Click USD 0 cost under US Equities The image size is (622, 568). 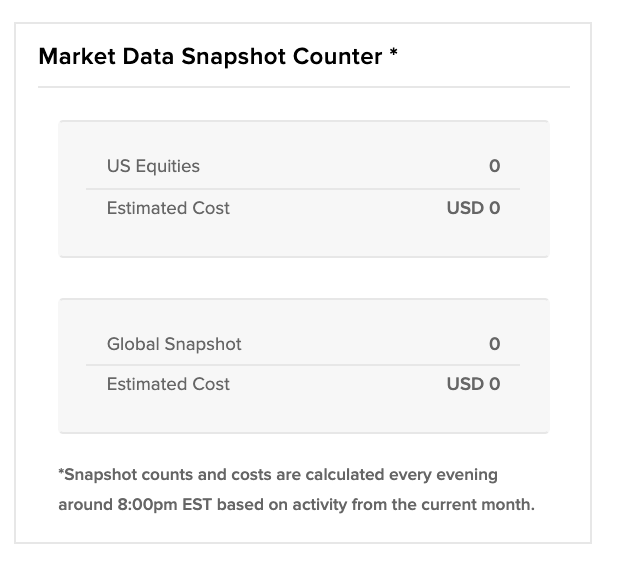[473, 208]
